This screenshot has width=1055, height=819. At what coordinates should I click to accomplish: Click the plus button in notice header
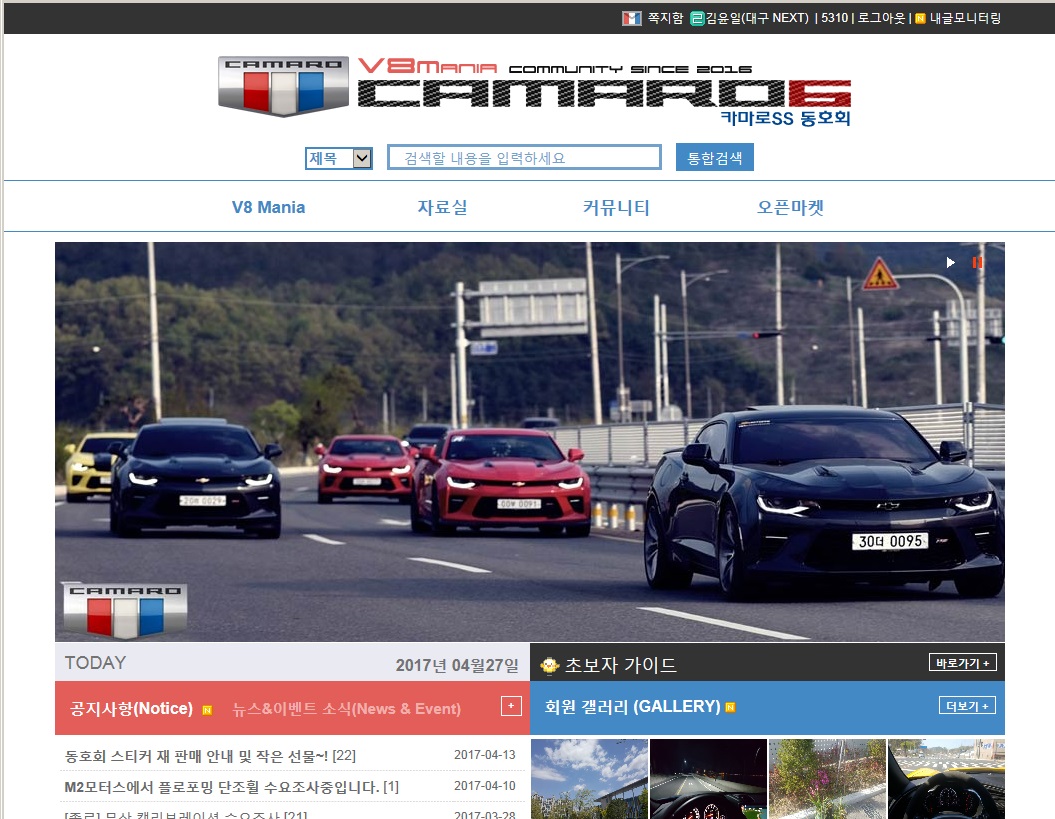pyautogui.click(x=511, y=706)
